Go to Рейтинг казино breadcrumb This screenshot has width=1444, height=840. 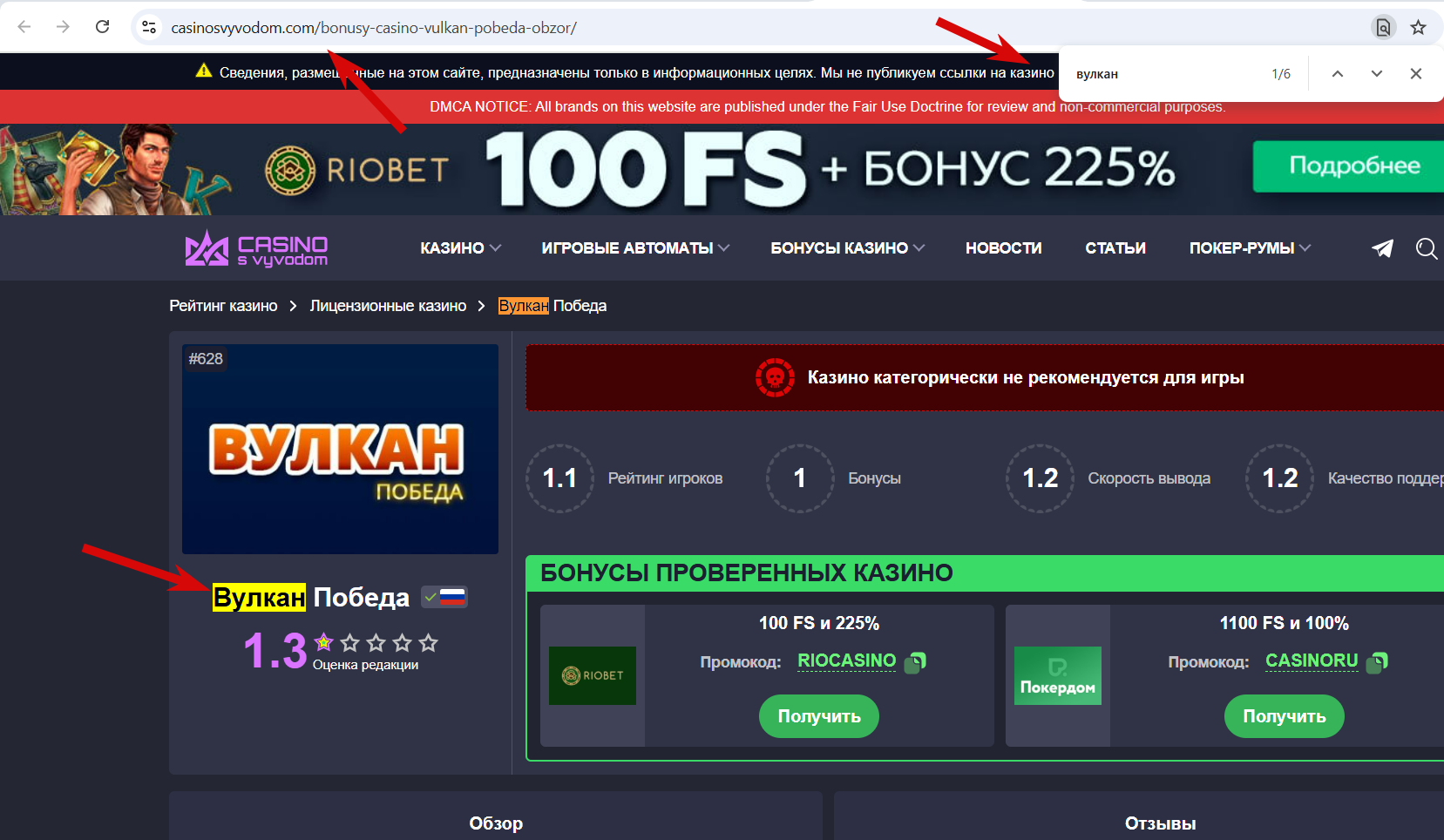click(x=223, y=306)
